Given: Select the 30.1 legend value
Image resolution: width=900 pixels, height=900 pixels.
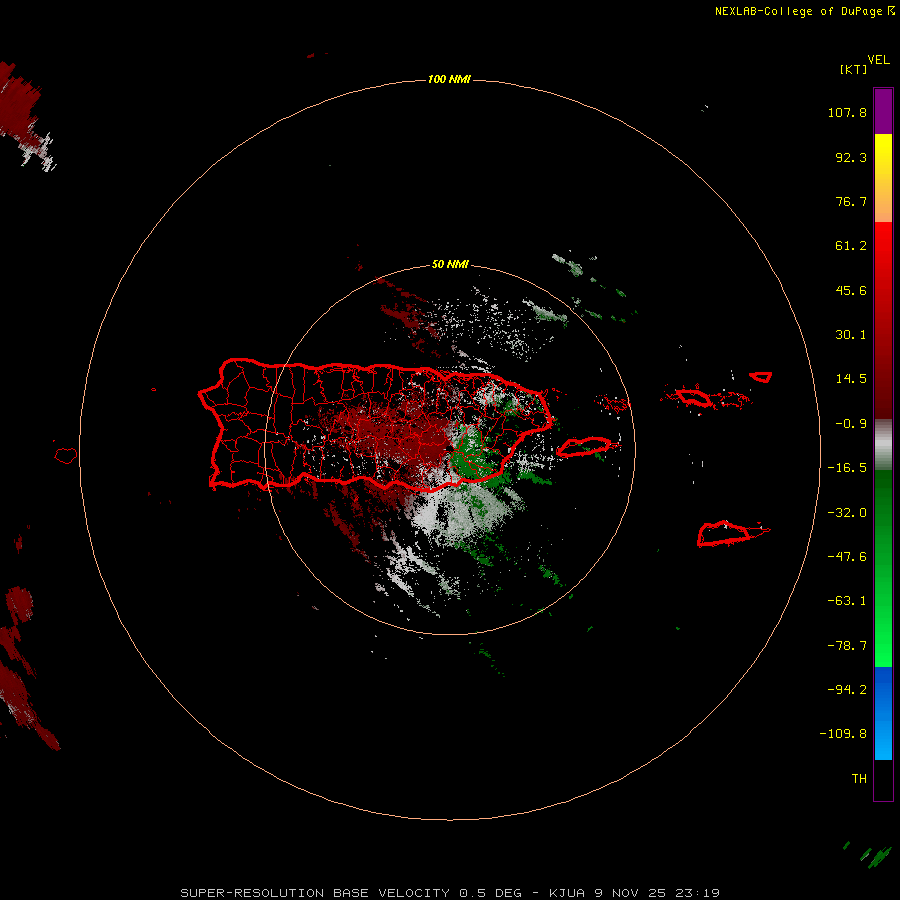Looking at the screenshot, I should [x=851, y=335].
